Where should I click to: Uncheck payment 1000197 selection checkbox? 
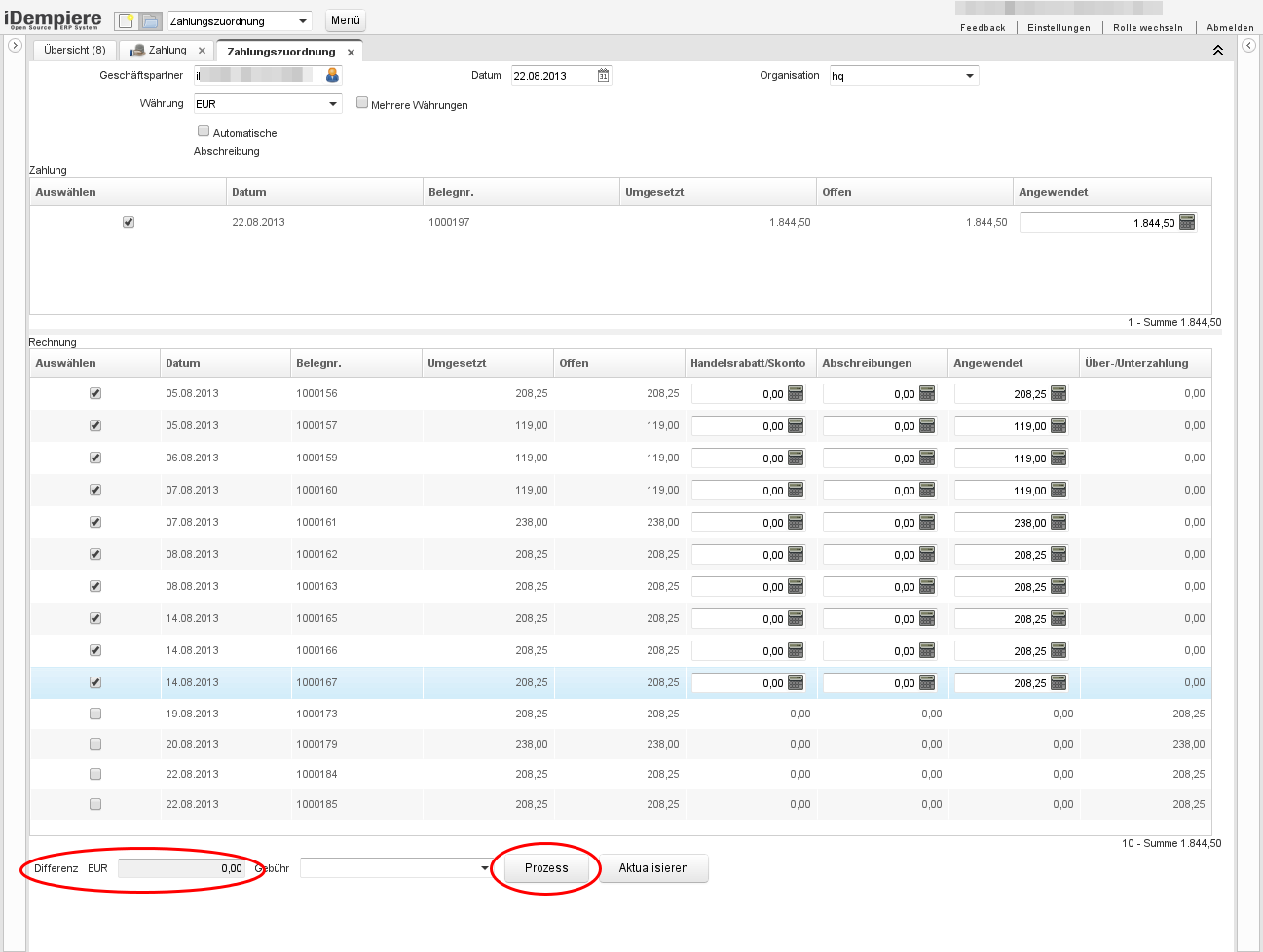click(x=129, y=222)
